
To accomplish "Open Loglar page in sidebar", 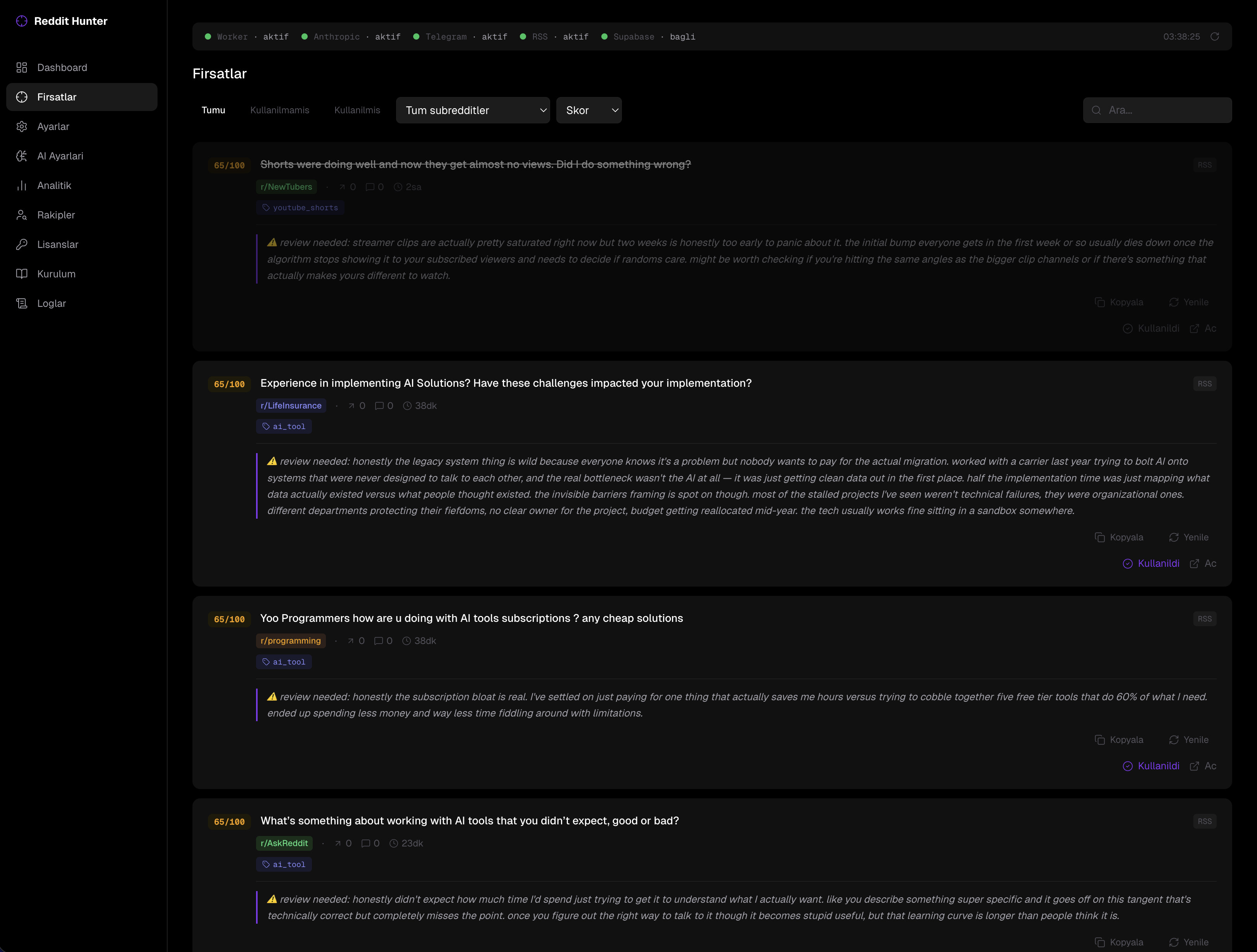I will pyautogui.click(x=51, y=303).
